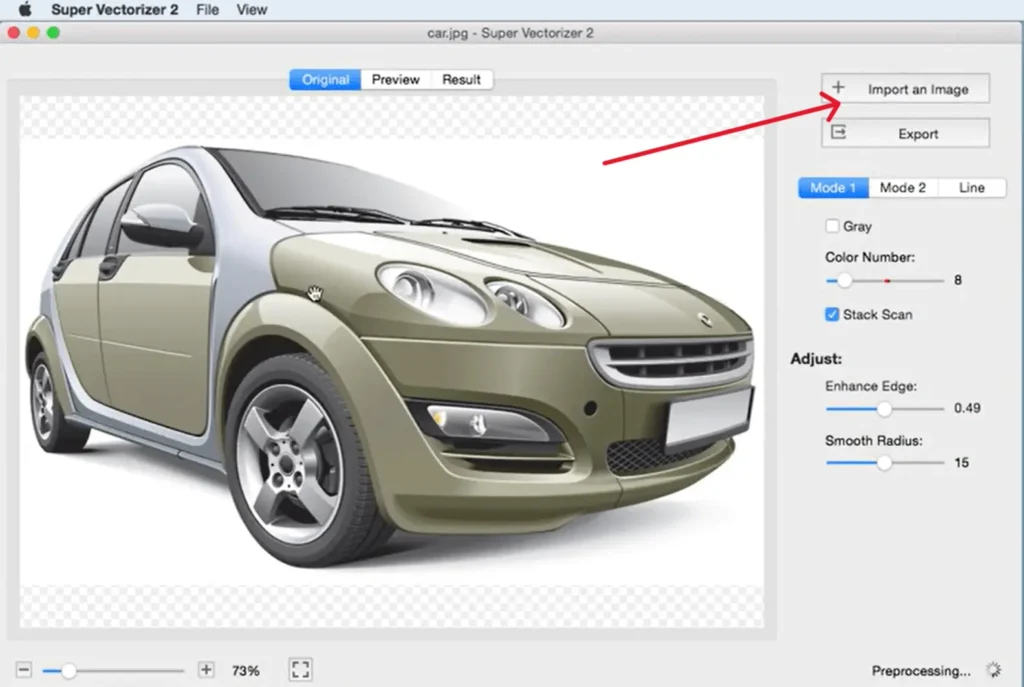Select the Line vectorization mode
This screenshot has width=1024, height=687.
971,187
